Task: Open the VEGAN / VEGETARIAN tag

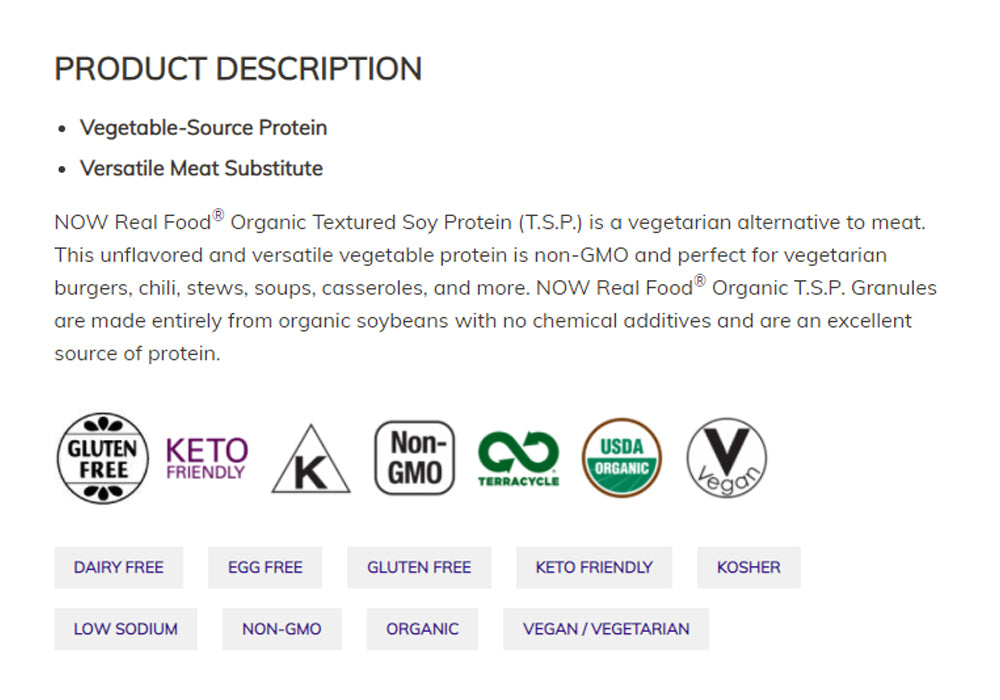Action: point(606,629)
